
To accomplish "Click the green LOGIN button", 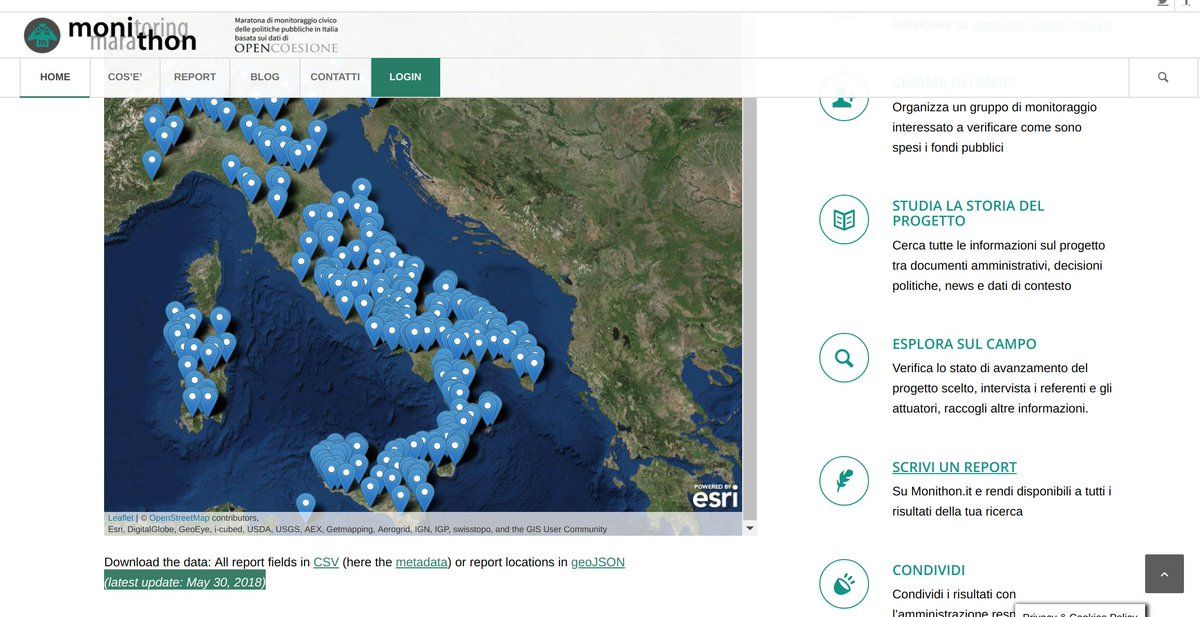I will pyautogui.click(x=405, y=77).
